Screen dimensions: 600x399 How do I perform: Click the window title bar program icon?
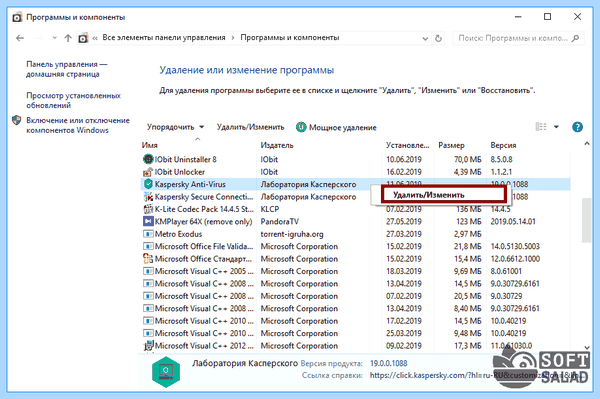pyautogui.click(x=17, y=17)
